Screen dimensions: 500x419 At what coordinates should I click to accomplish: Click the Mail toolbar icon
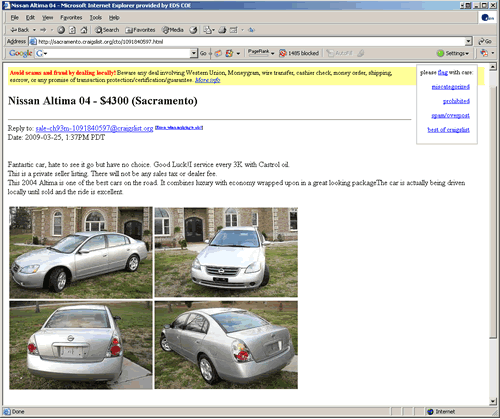(x=207, y=30)
